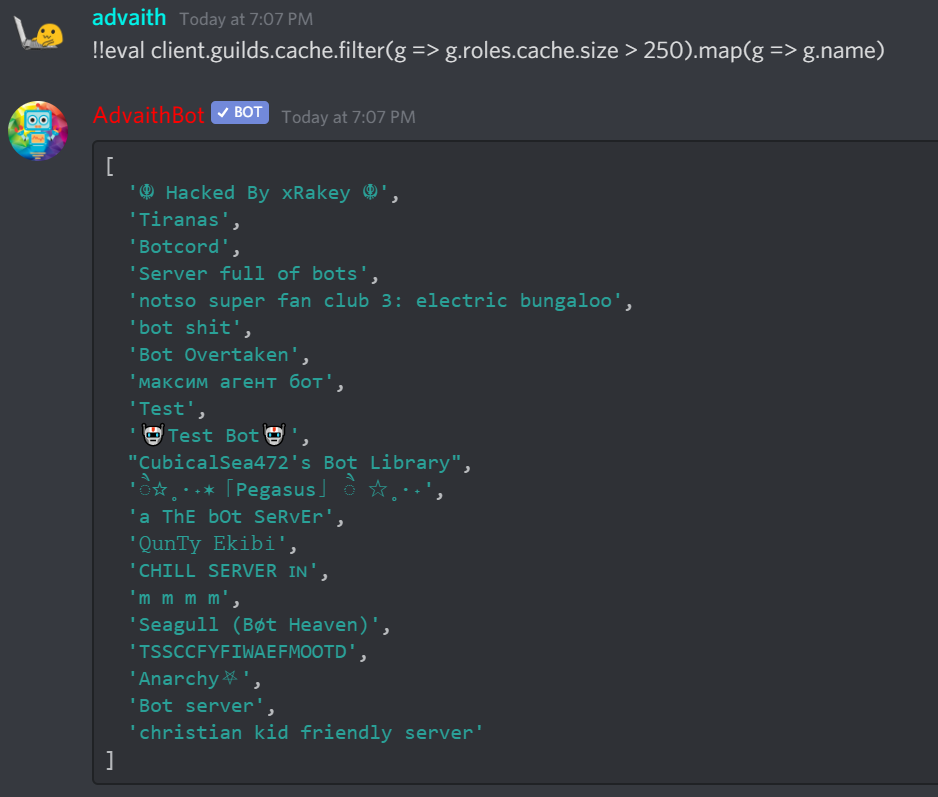Open the AdvaithBot username profile
The height and width of the screenshot is (797, 938).
(148, 115)
